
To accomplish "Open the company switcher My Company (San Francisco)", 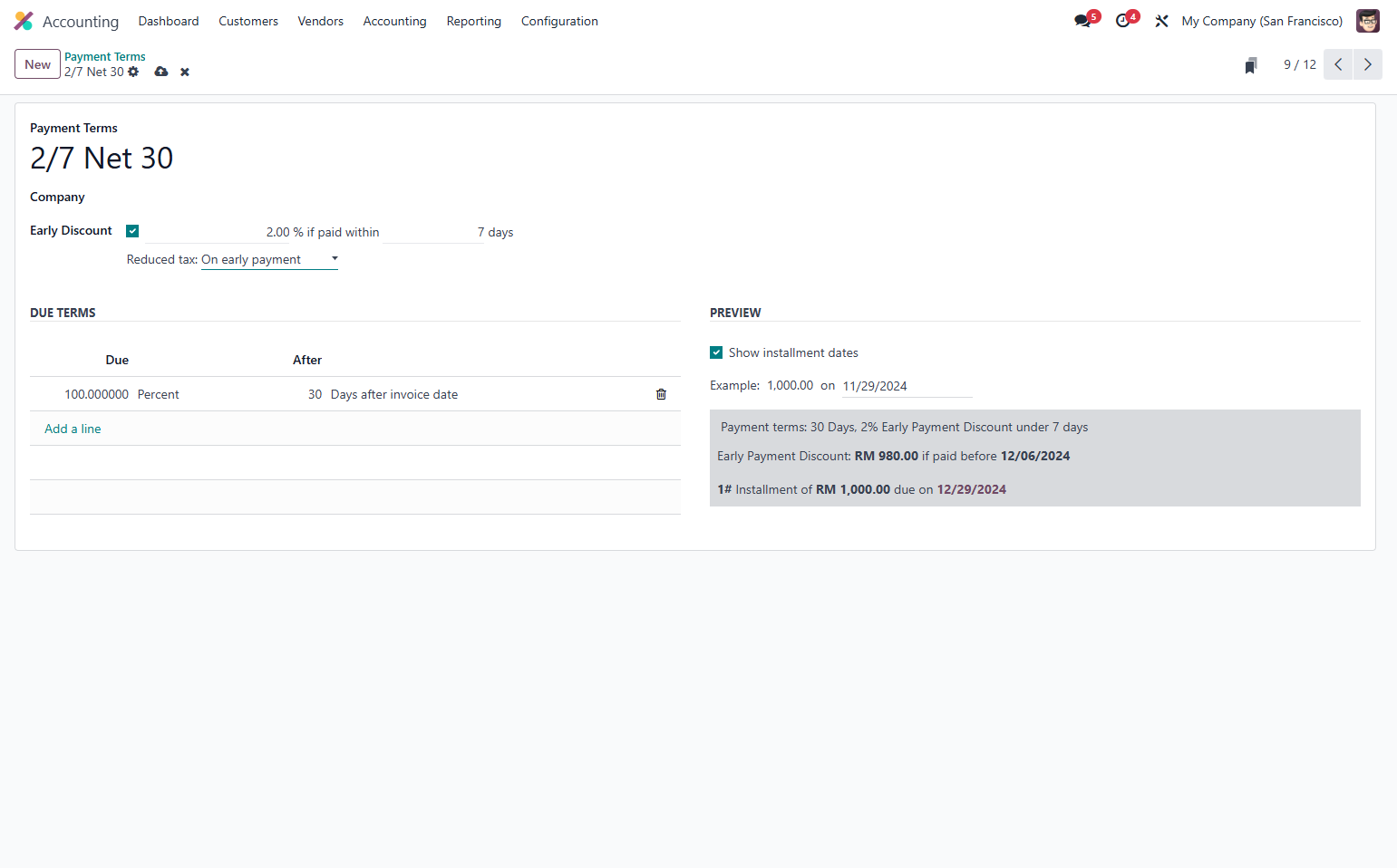I will [x=1262, y=21].
